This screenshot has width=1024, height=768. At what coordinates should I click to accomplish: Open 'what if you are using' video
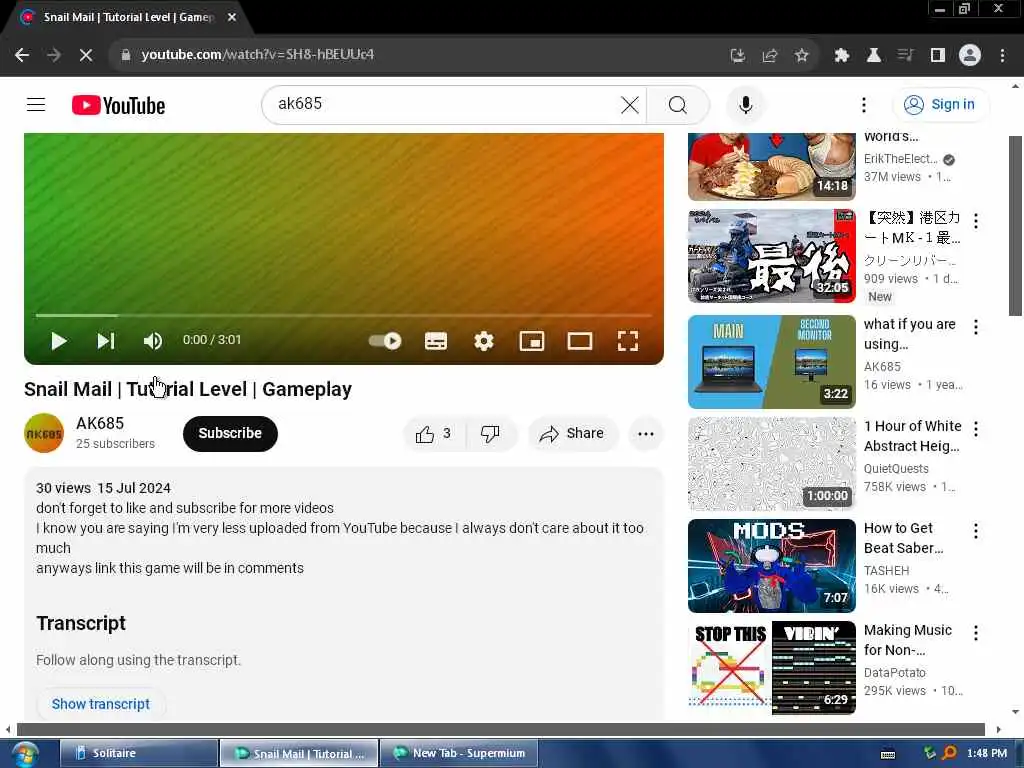(771, 362)
